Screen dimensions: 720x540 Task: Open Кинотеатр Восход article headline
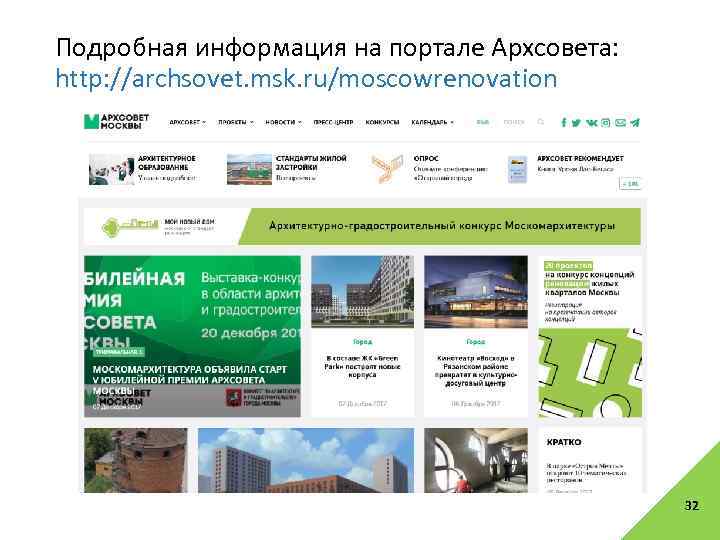point(476,371)
